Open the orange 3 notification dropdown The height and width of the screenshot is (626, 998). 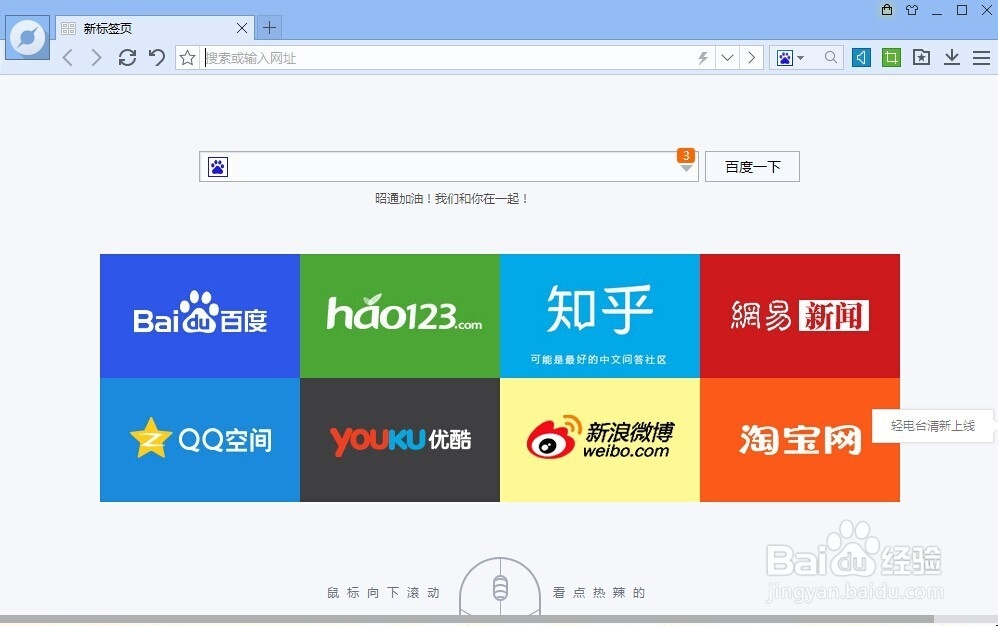click(685, 160)
